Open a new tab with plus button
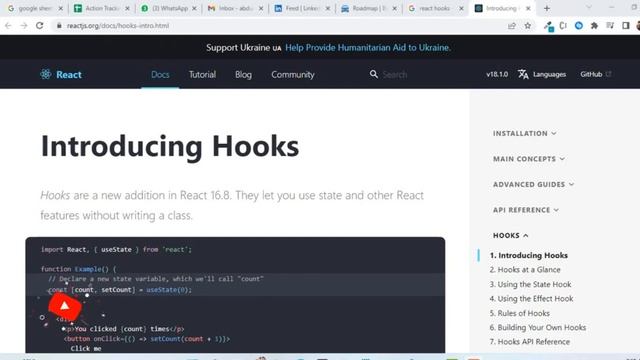The width and height of the screenshot is (640, 360). click(547, 8)
